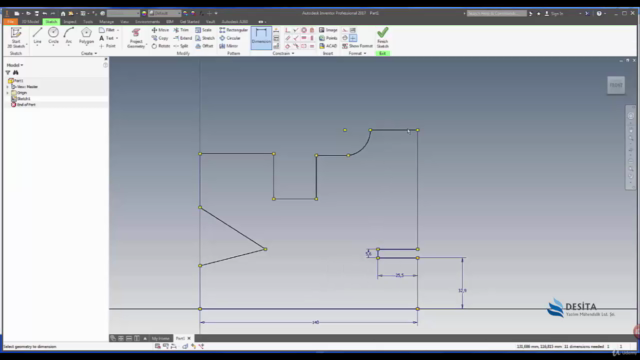Switch to the View ribbon tab
Viewport: 640px width, 360px height.
coord(124,22)
